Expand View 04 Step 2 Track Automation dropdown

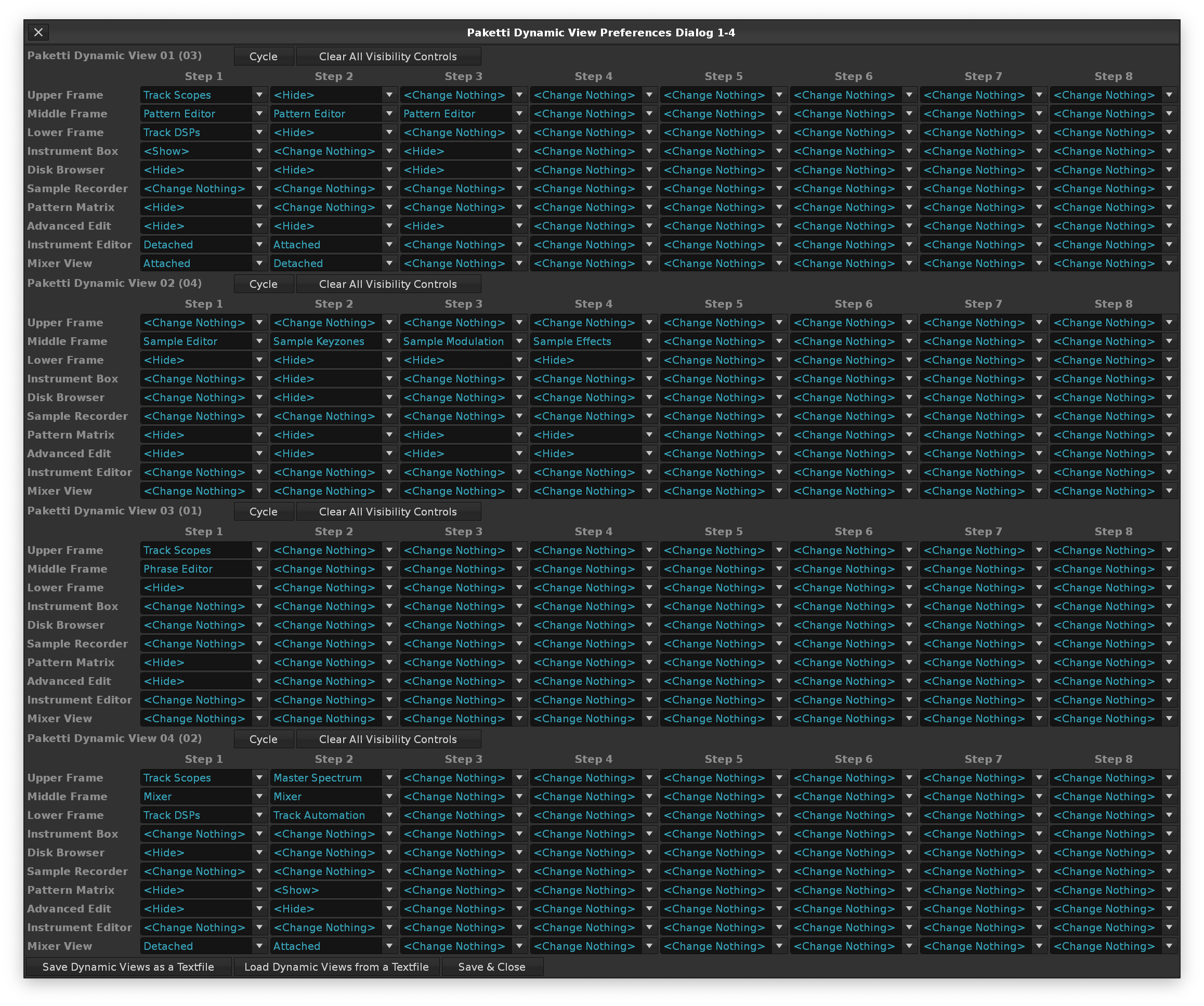(333, 815)
